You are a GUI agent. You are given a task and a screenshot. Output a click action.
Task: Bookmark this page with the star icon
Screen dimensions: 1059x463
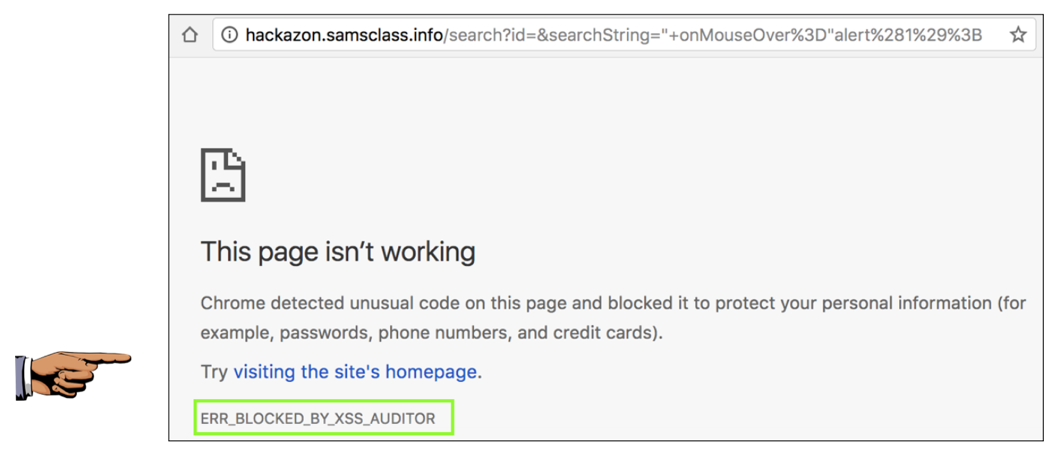[1017, 35]
